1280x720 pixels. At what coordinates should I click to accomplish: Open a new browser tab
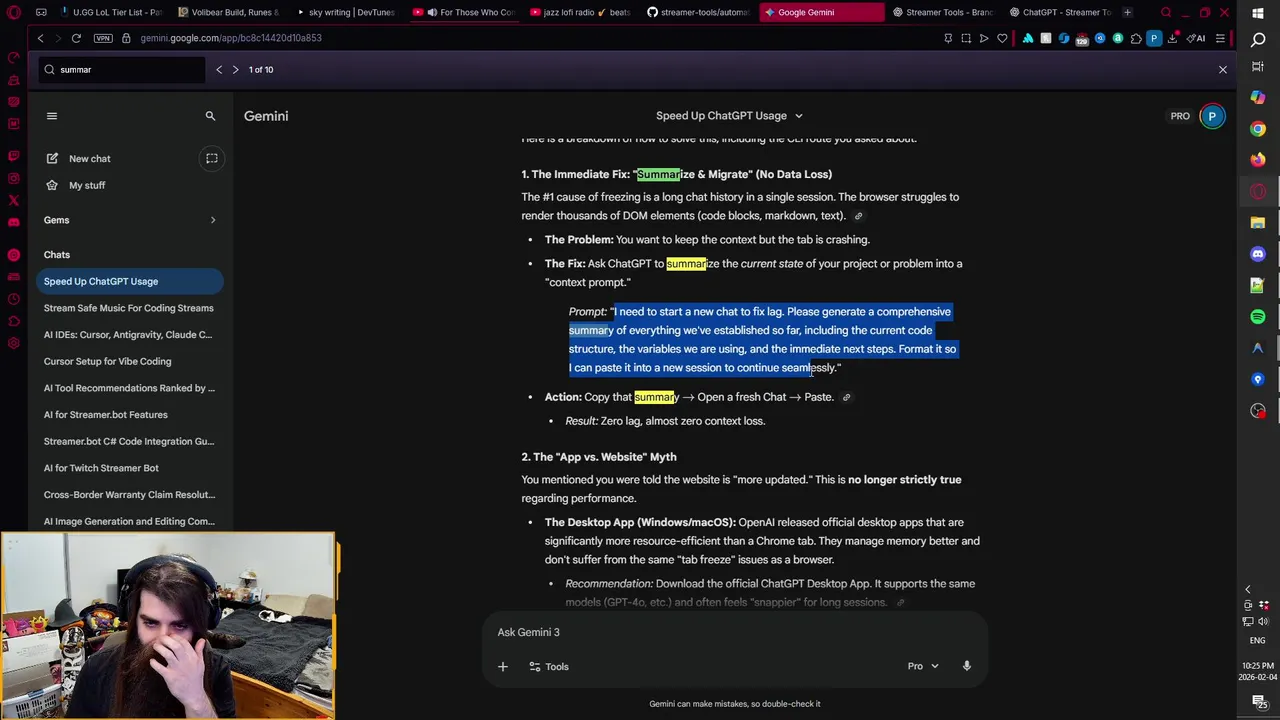click(1127, 12)
